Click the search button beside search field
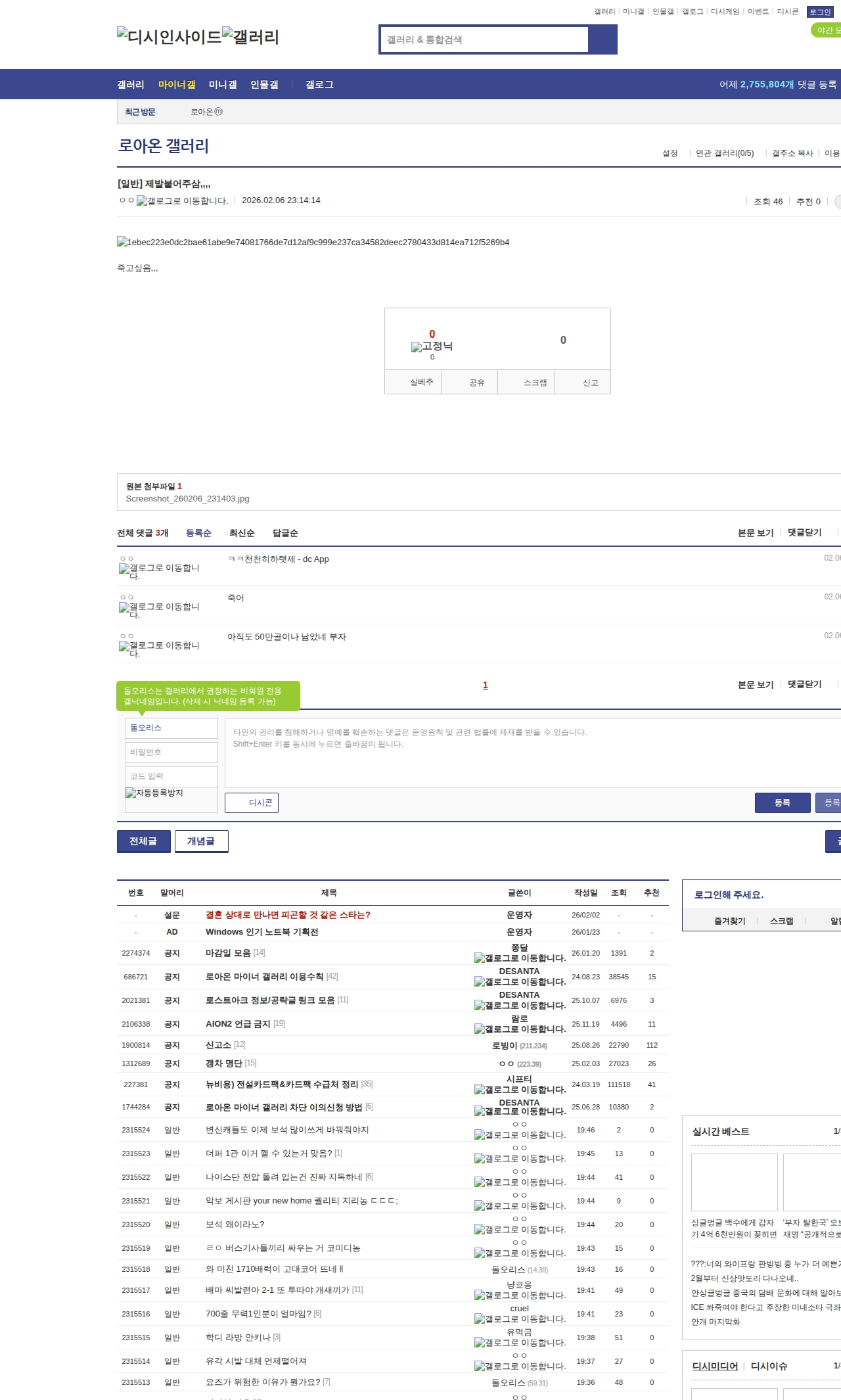841x1400 pixels. (602, 39)
